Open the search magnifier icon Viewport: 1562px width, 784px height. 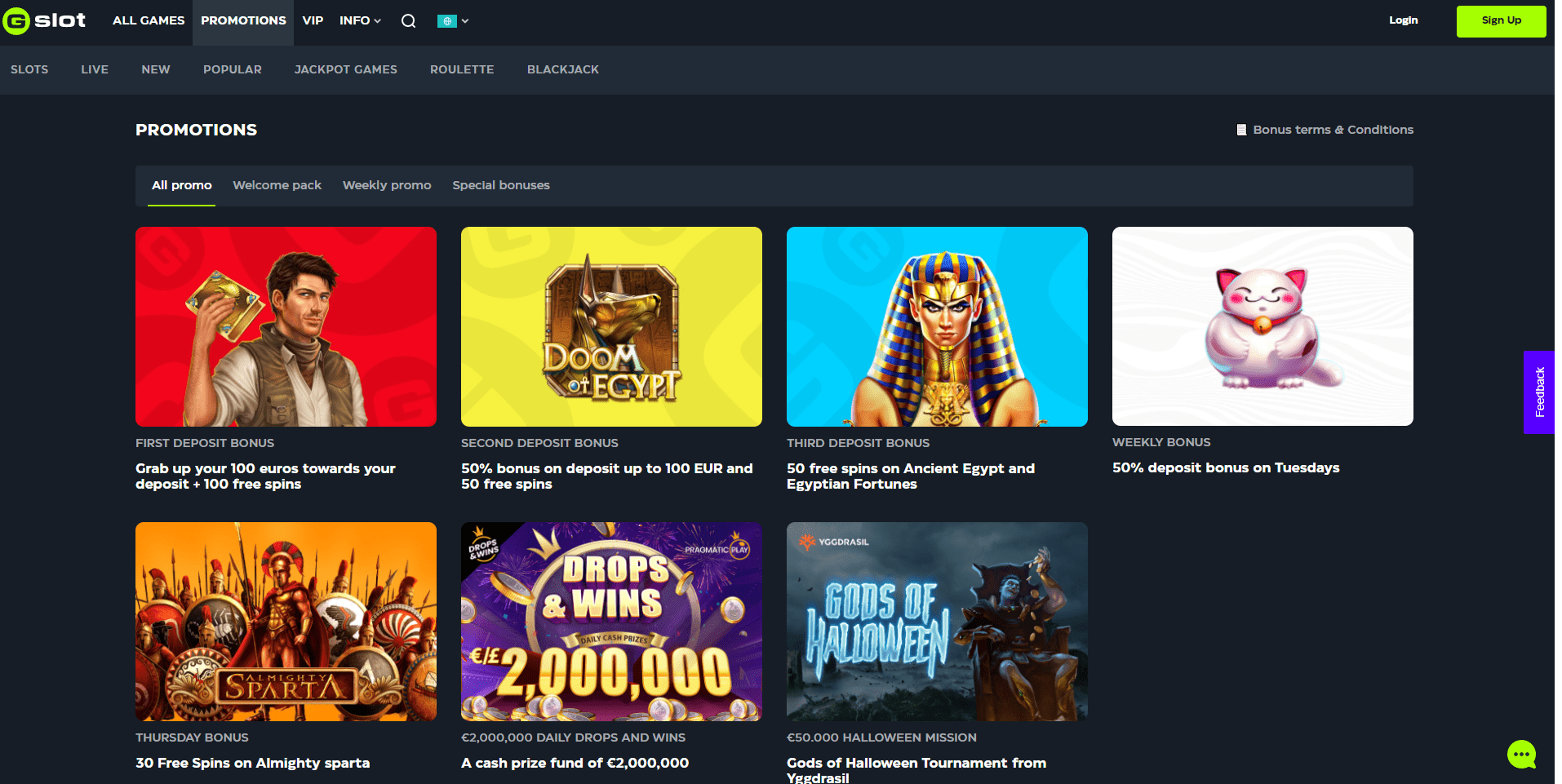point(408,21)
